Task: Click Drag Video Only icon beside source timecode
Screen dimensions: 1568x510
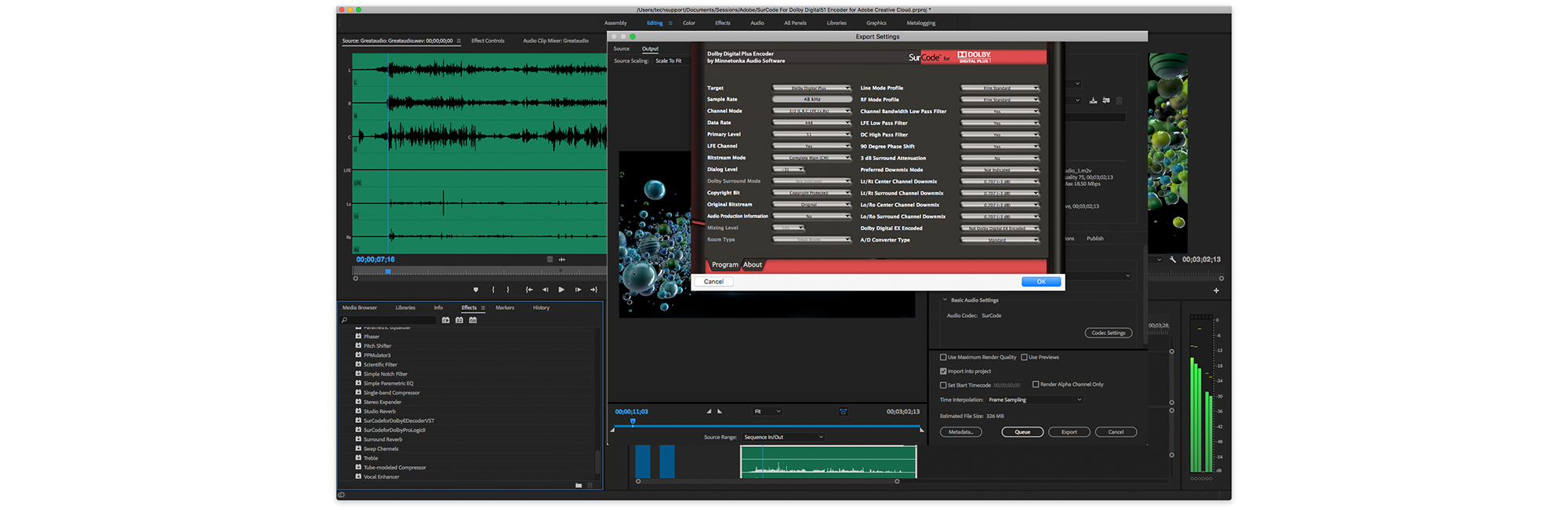Action: point(550,260)
